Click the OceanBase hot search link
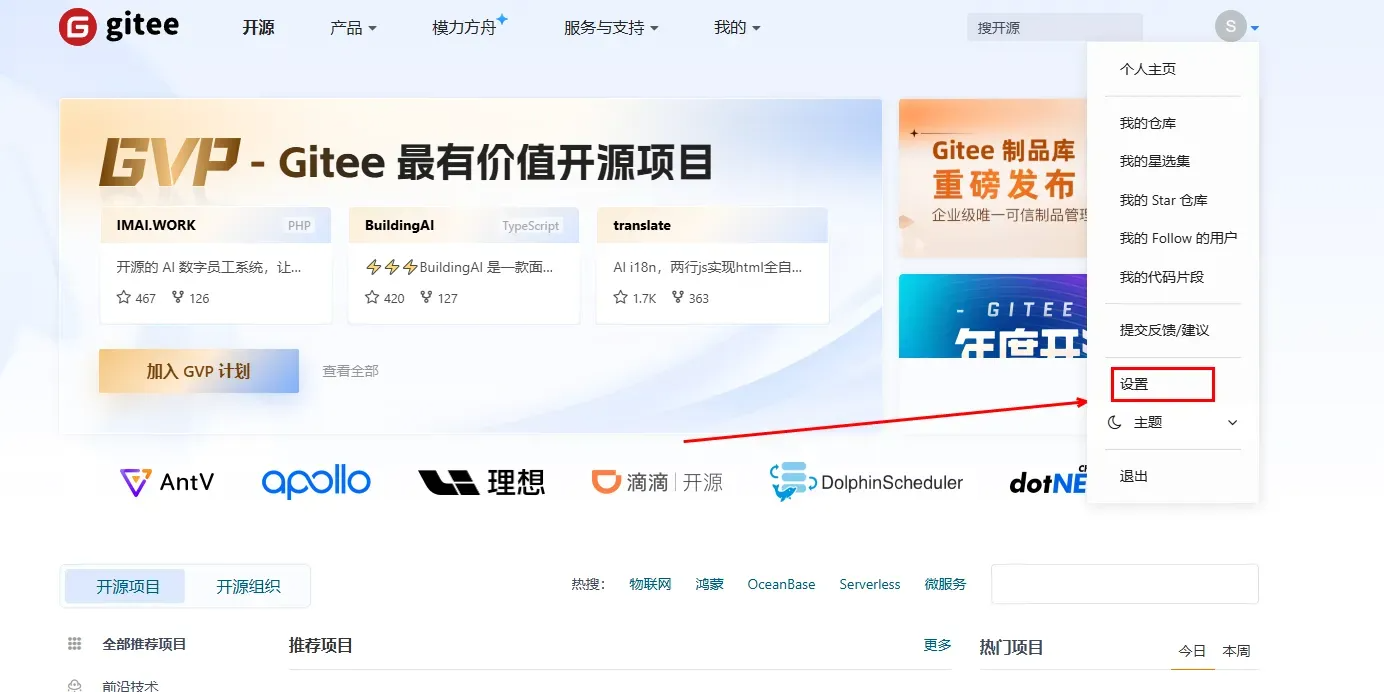Viewport: 1384px width, 692px height. click(781, 584)
